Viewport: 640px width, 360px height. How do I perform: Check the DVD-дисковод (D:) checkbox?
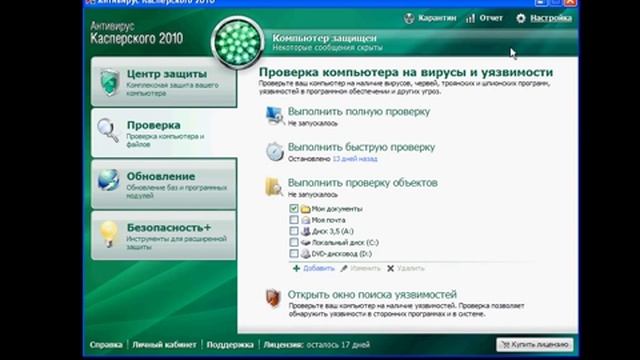[294, 253]
